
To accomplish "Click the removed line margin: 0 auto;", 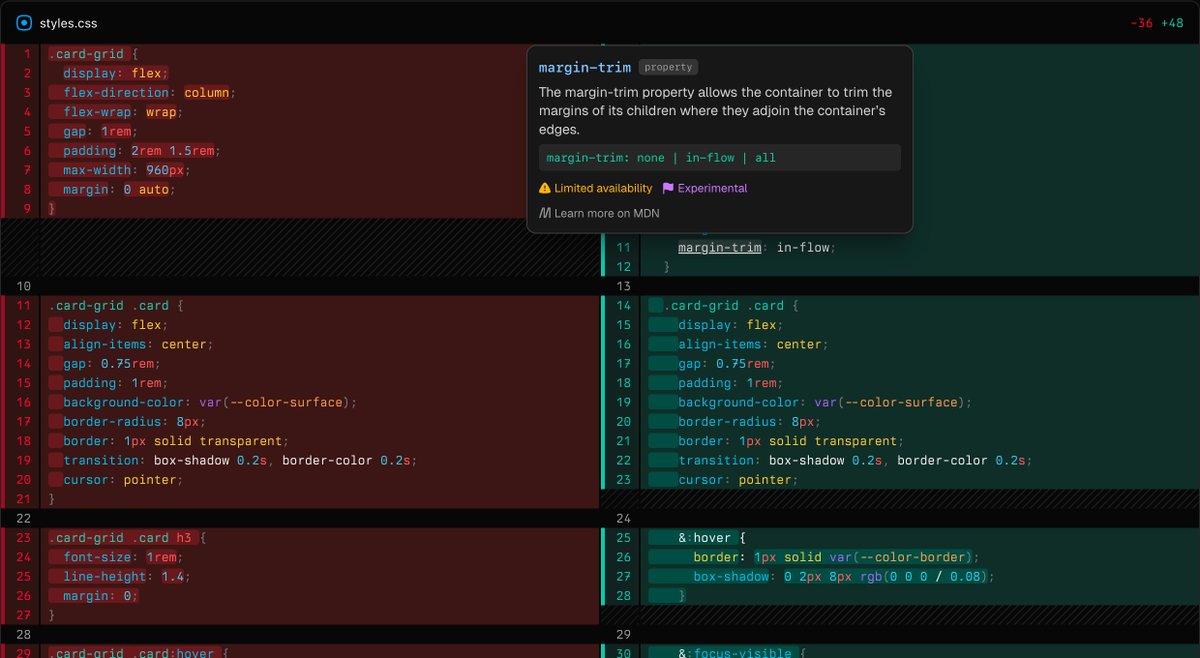I will (x=119, y=189).
